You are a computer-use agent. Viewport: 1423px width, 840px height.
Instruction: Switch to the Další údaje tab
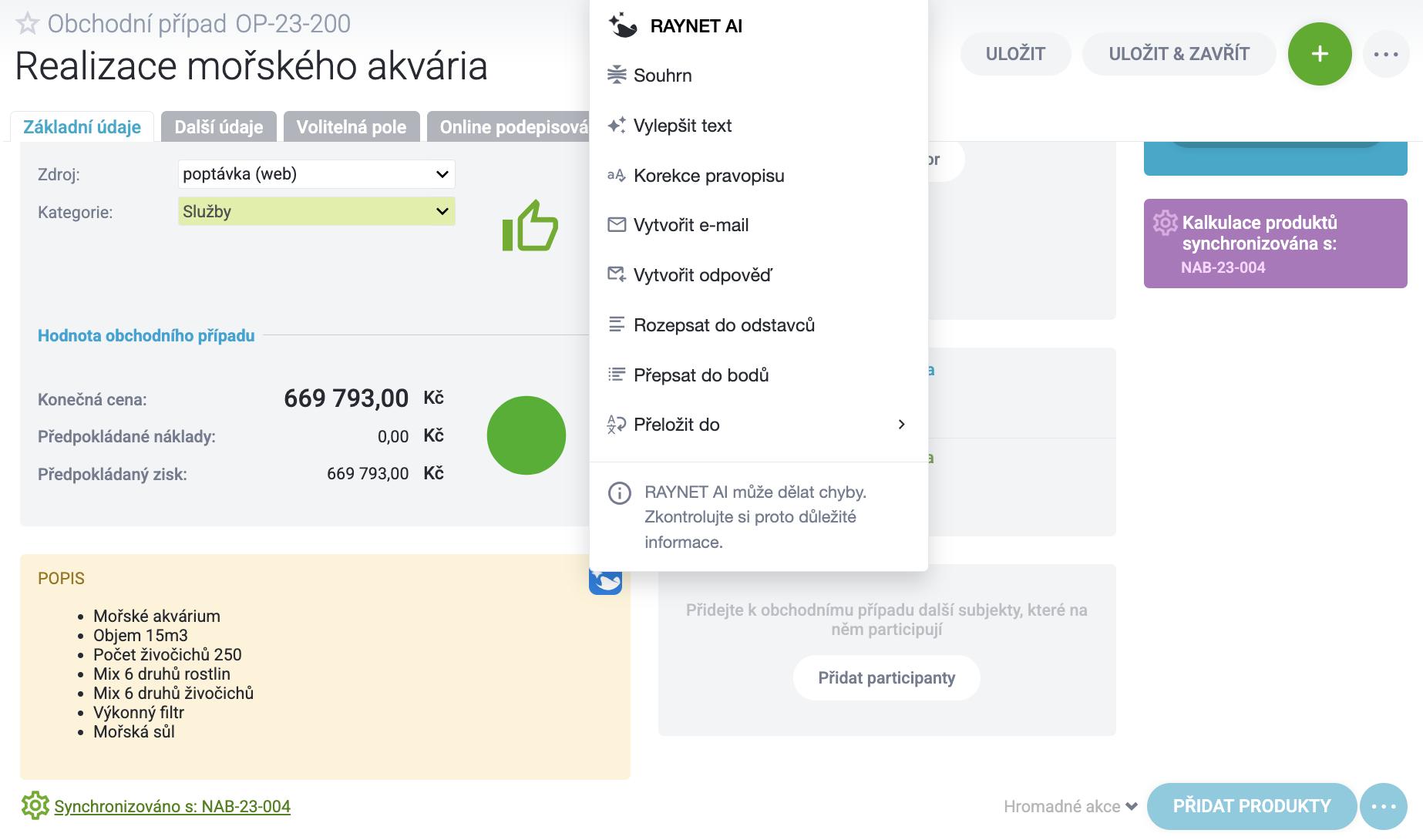pyautogui.click(x=218, y=127)
